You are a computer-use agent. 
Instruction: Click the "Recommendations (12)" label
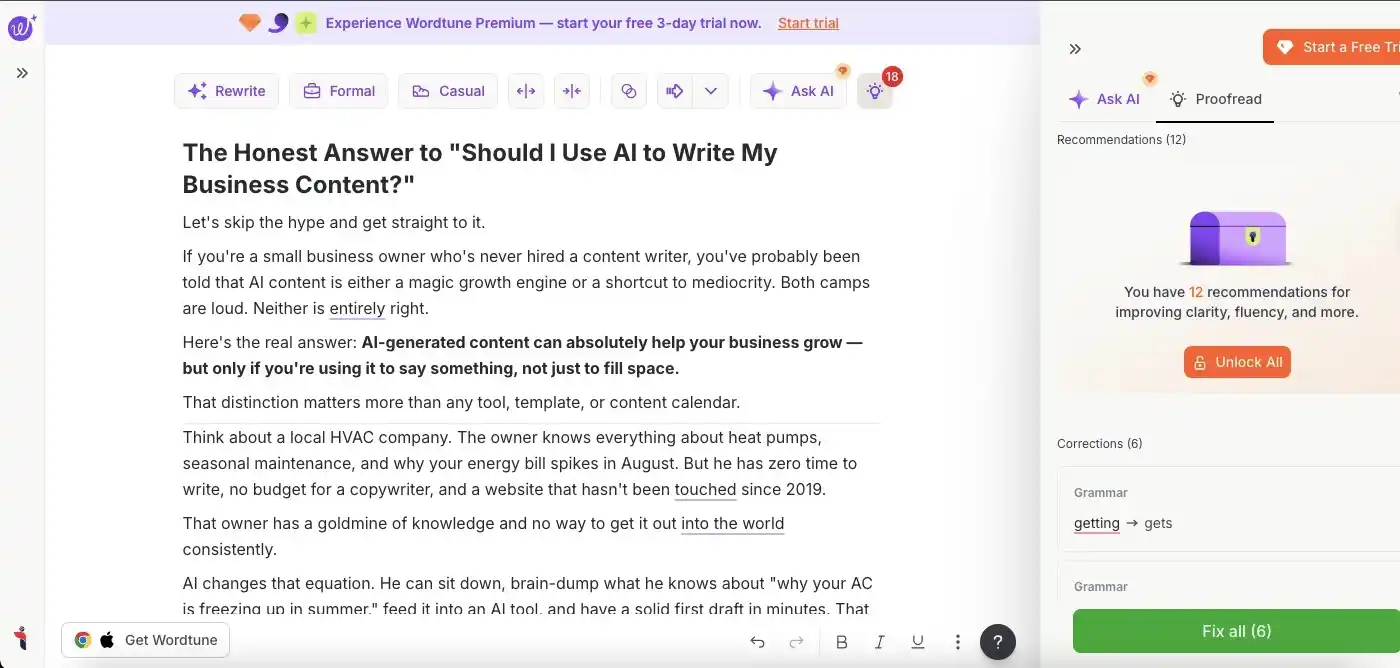(1121, 140)
